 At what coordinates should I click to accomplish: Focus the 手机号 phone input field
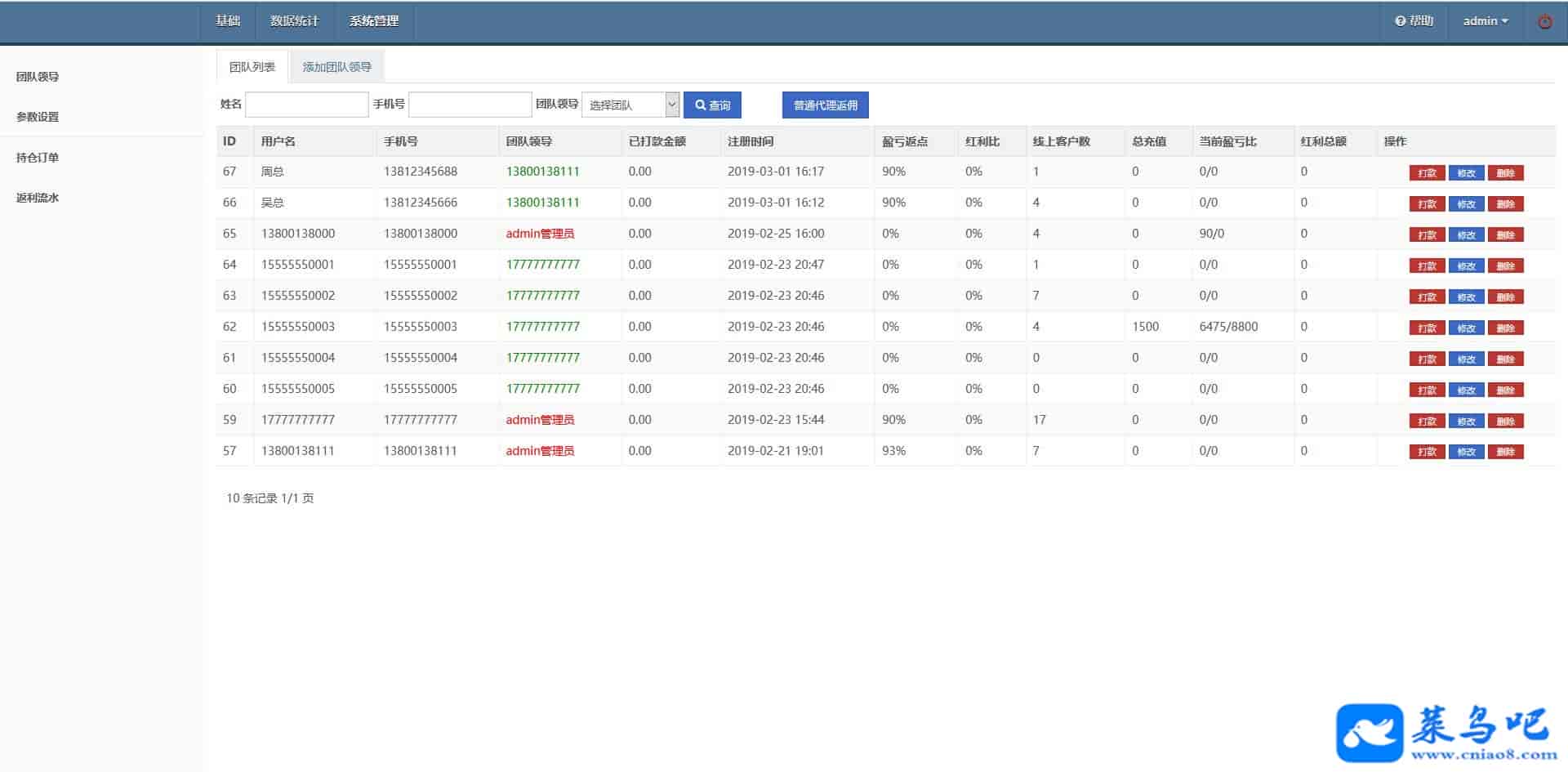coord(470,105)
